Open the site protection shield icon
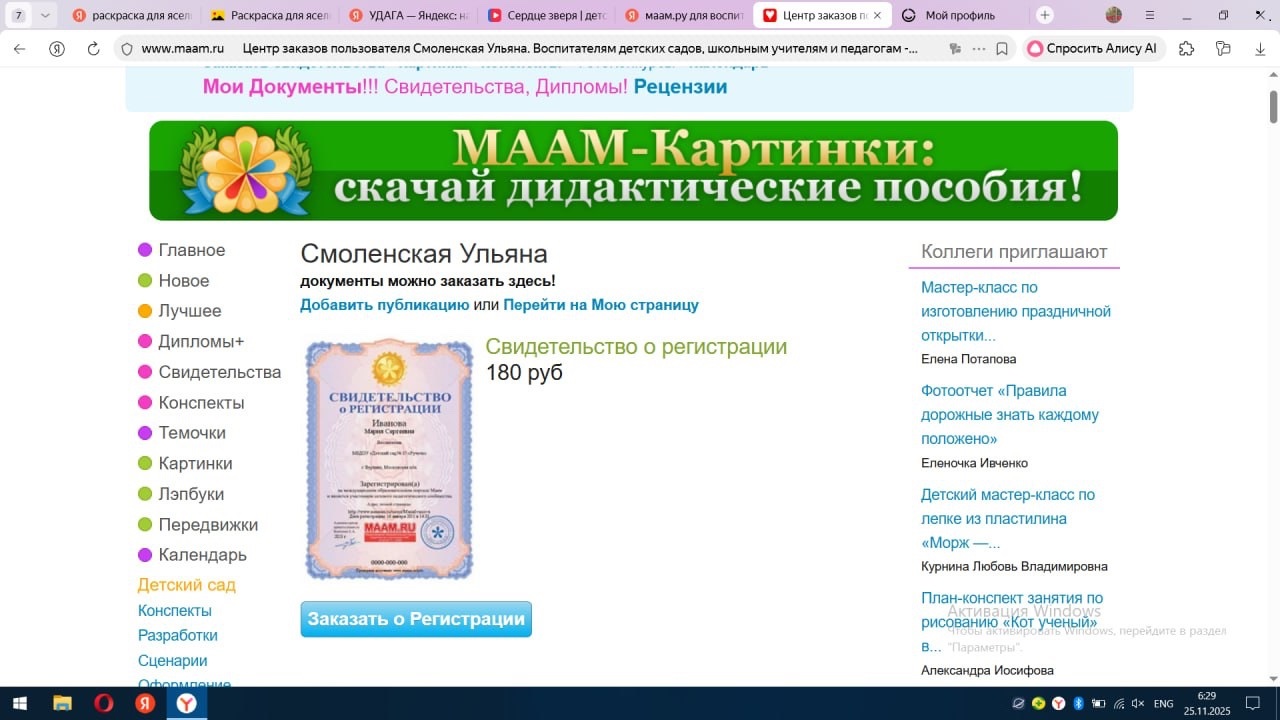This screenshot has width=1280, height=720. point(126,49)
